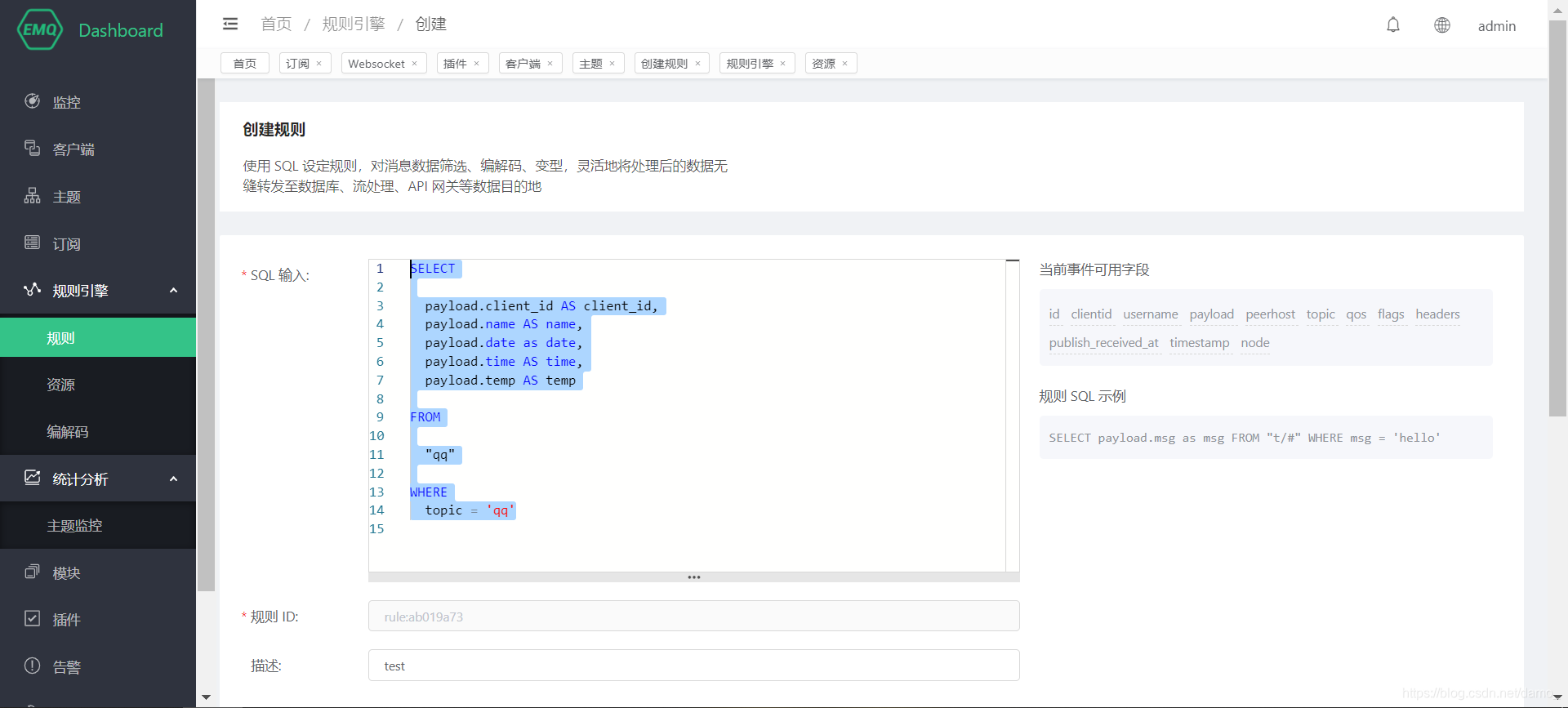Insert the qos field tag

tap(1356, 314)
